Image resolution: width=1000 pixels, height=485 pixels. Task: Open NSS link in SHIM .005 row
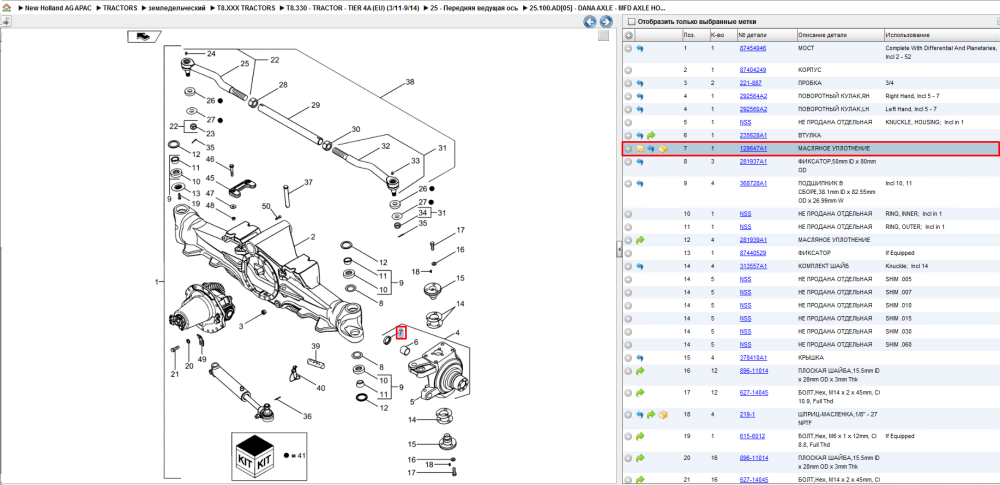[745, 280]
